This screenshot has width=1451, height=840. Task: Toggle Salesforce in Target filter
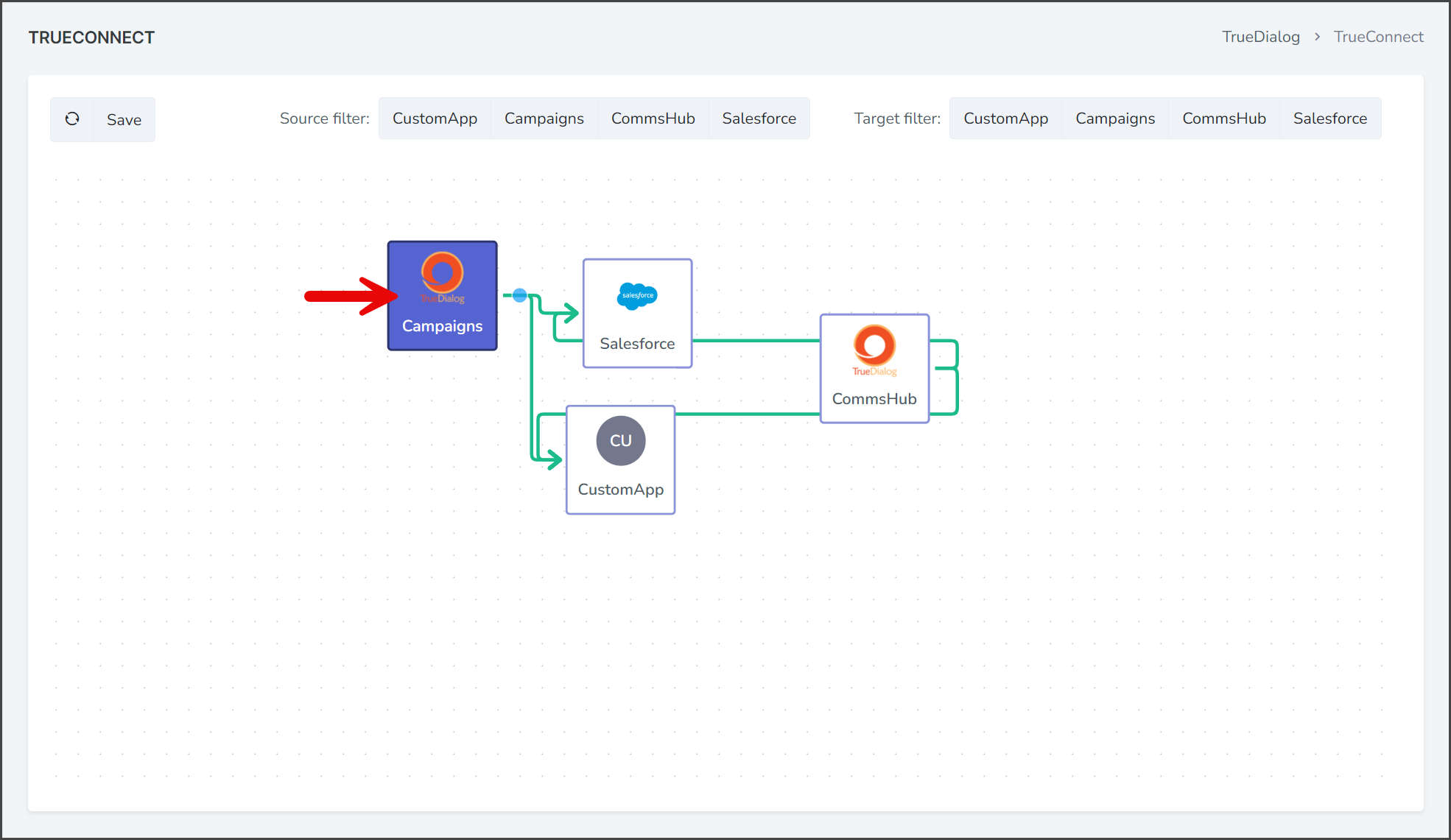tap(1330, 119)
